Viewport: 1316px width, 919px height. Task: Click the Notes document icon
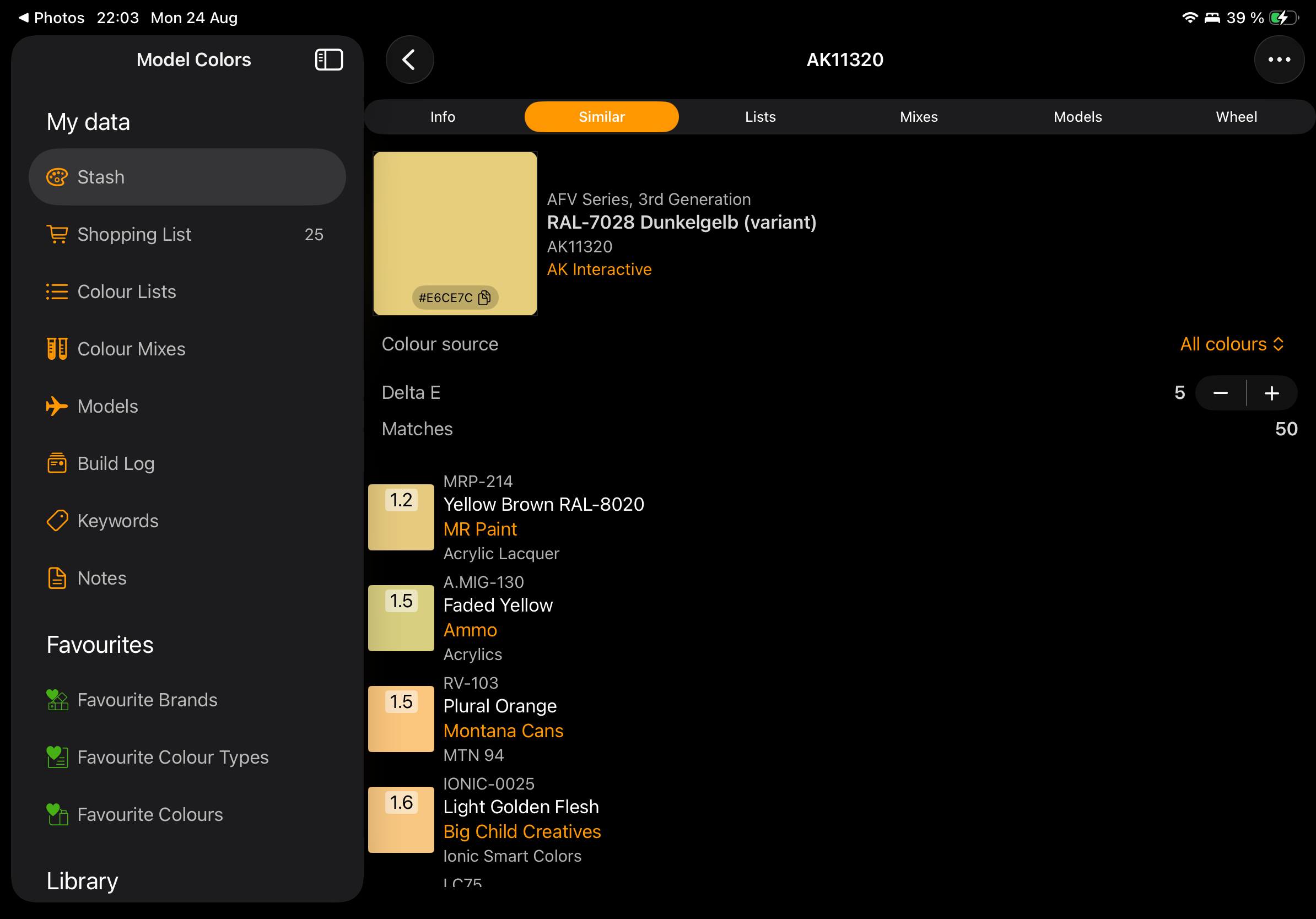point(57,578)
